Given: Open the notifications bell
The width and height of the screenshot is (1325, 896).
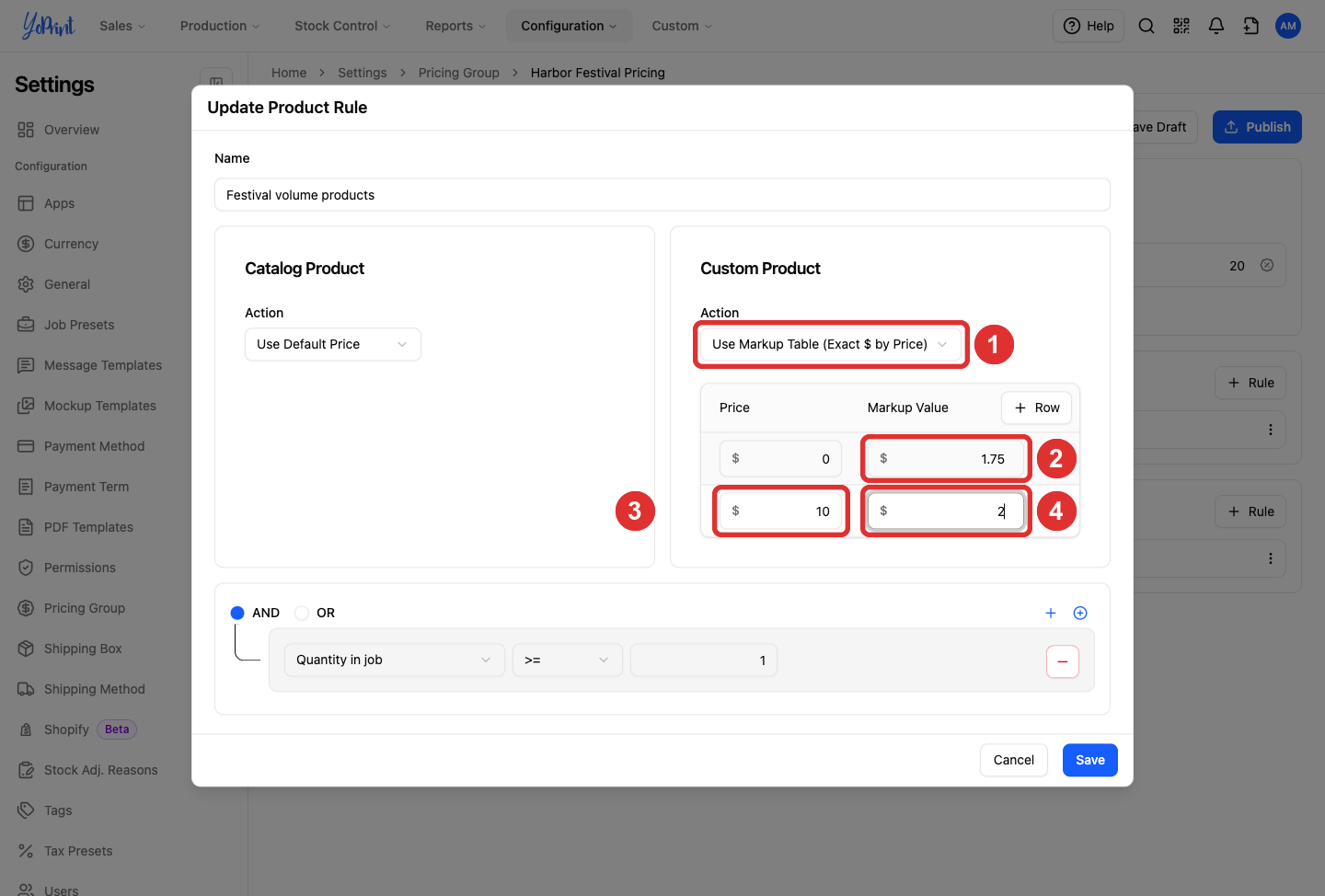Looking at the screenshot, I should coord(1216,26).
